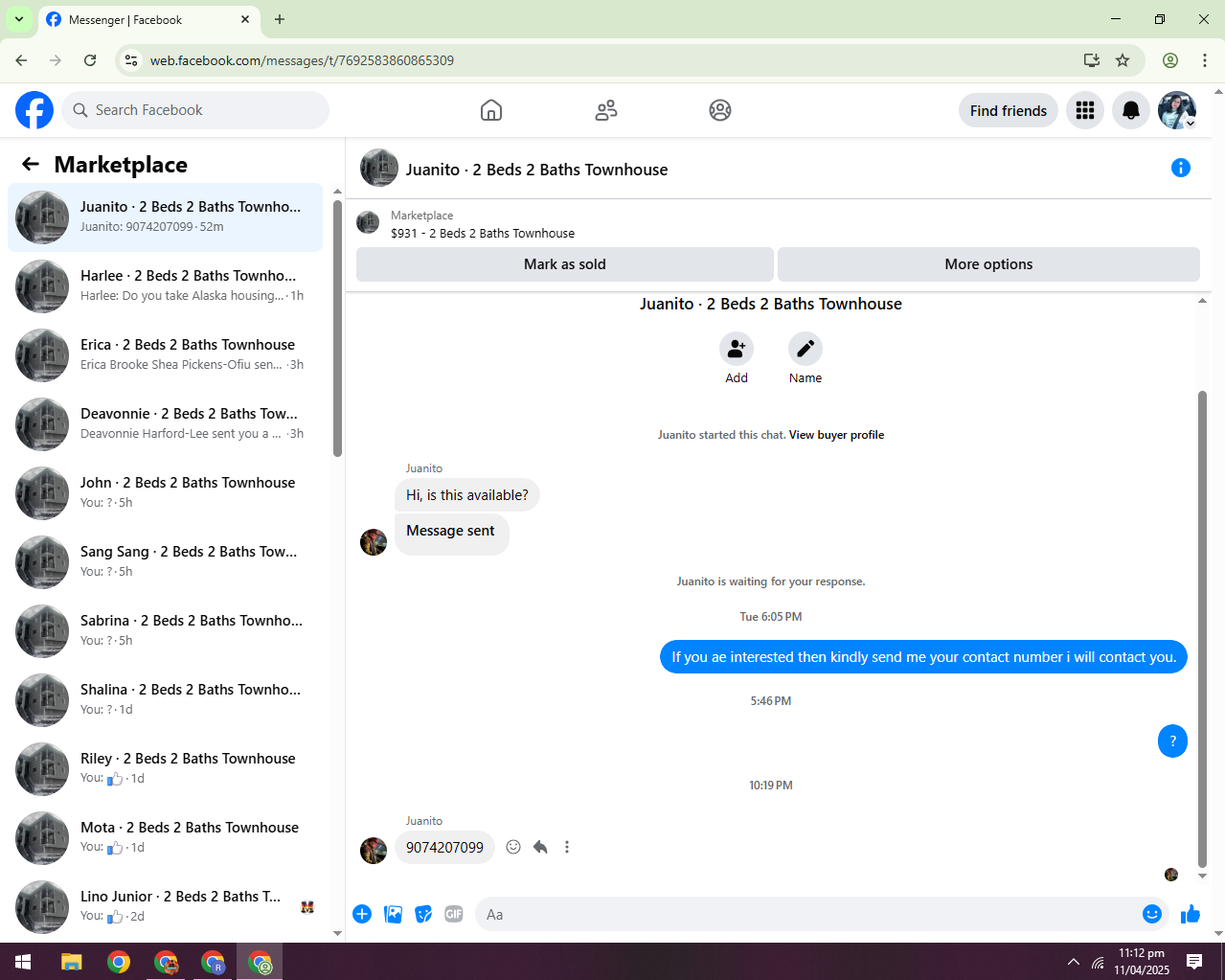
Task: Click the address bar URL
Action: pos(302,60)
